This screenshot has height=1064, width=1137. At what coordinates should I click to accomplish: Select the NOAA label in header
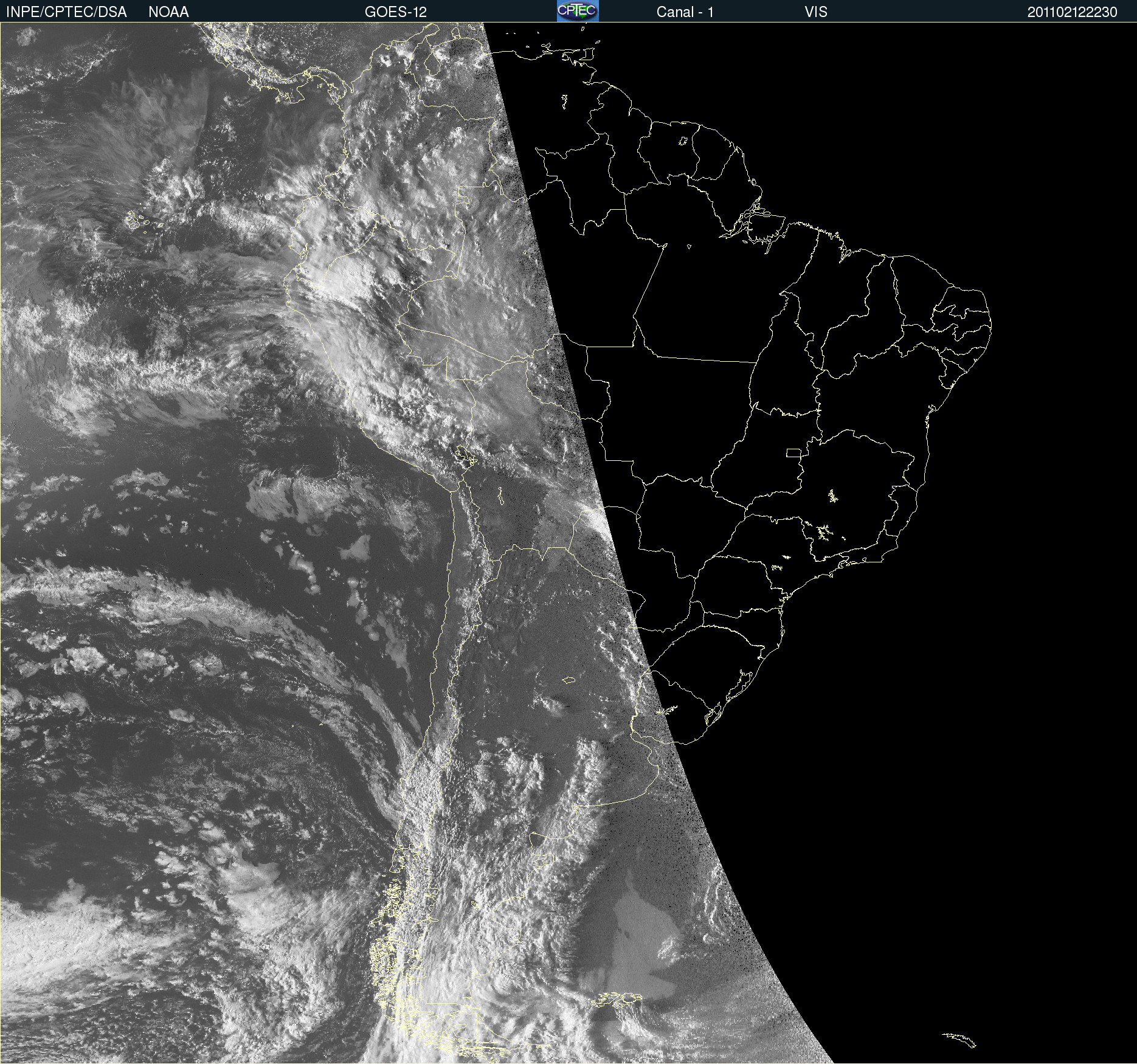click(x=168, y=12)
